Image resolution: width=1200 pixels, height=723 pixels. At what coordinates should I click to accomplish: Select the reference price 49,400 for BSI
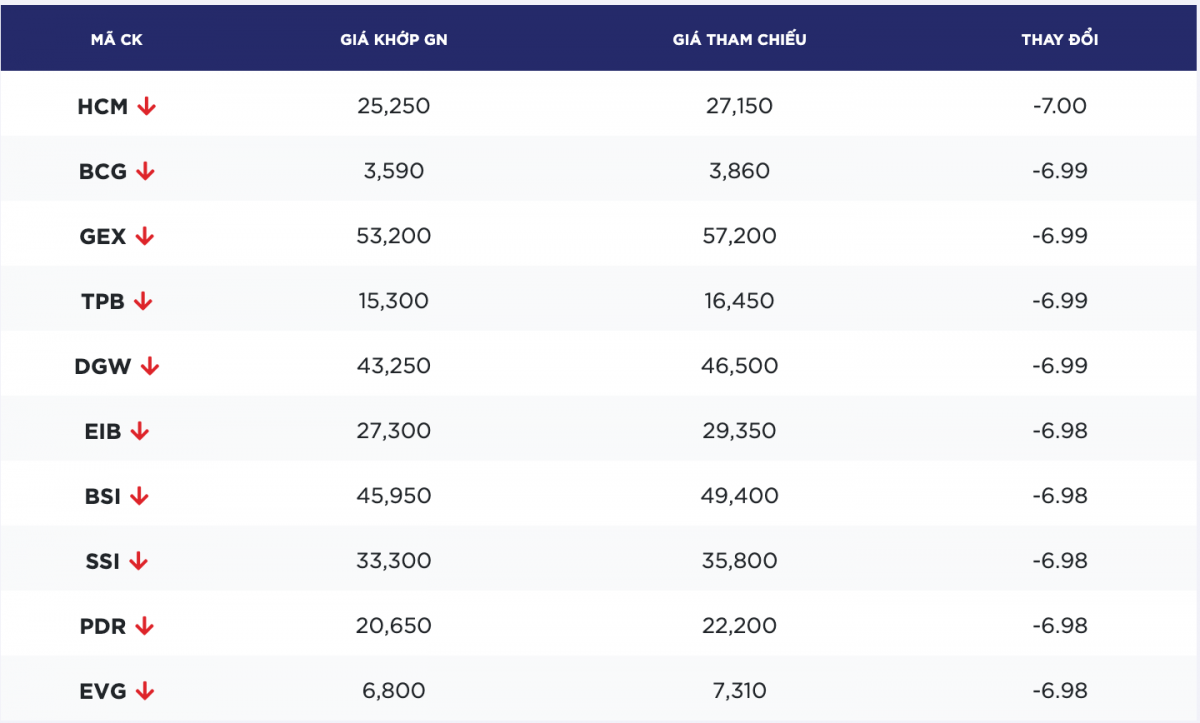(739, 496)
